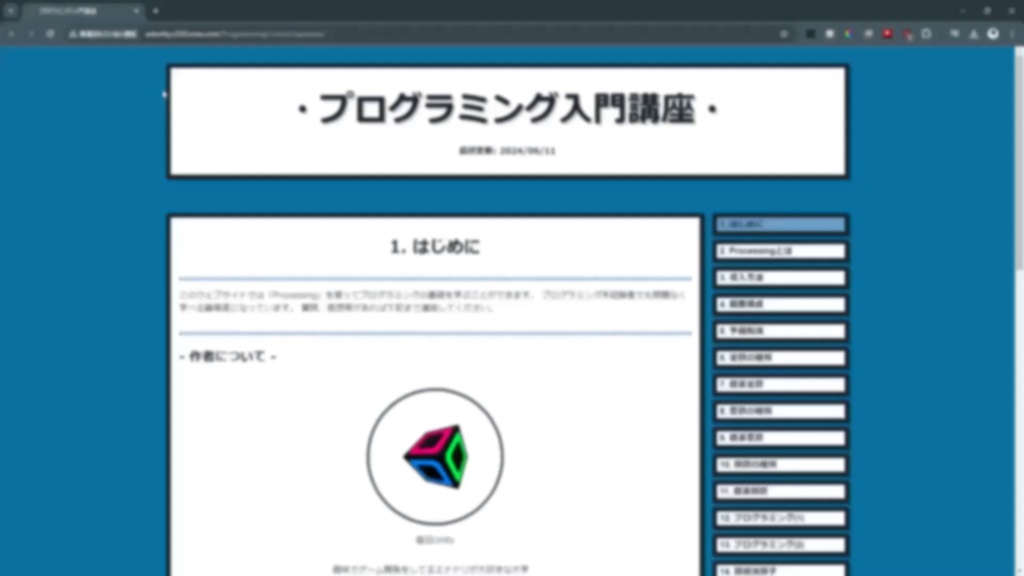Select the プログラミング入門講座 browser tab
The height and width of the screenshot is (576, 1024).
83,11
